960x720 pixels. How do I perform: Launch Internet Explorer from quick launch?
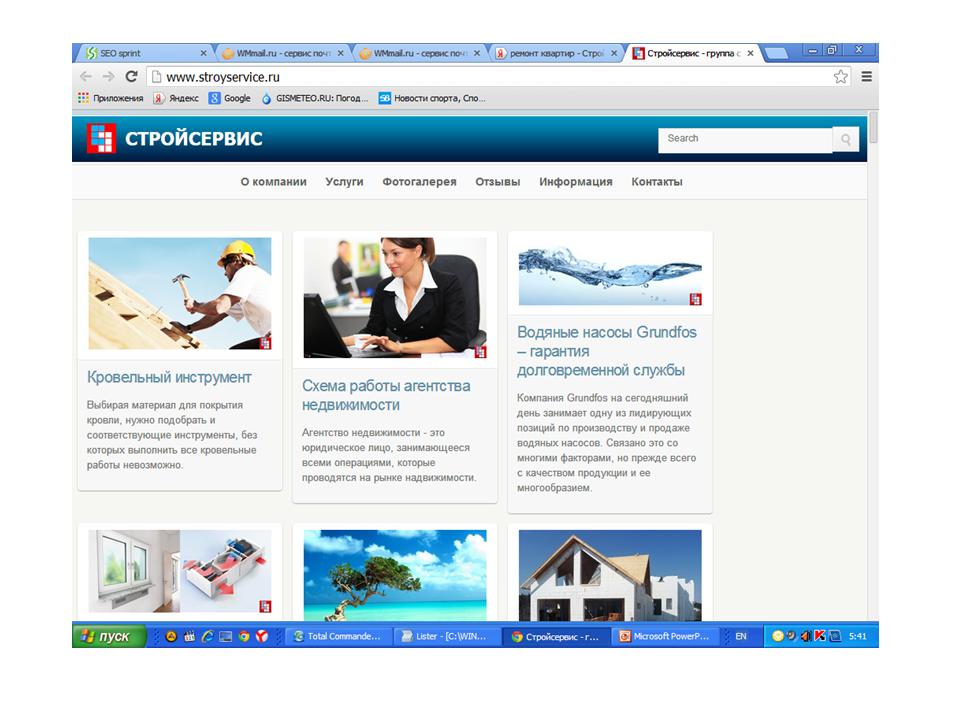208,636
